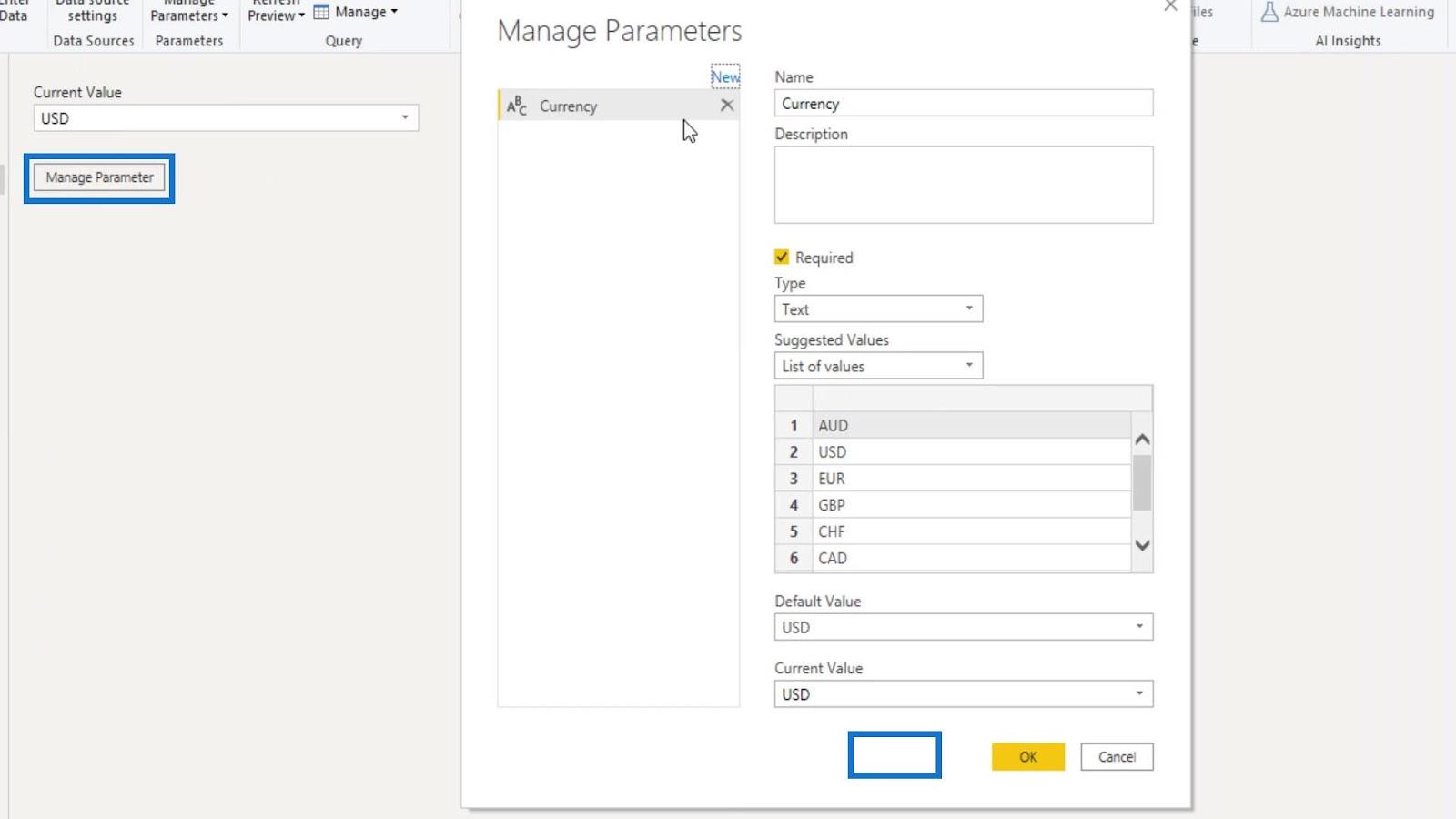Click the values list scrollbar thumb

pos(1142,482)
